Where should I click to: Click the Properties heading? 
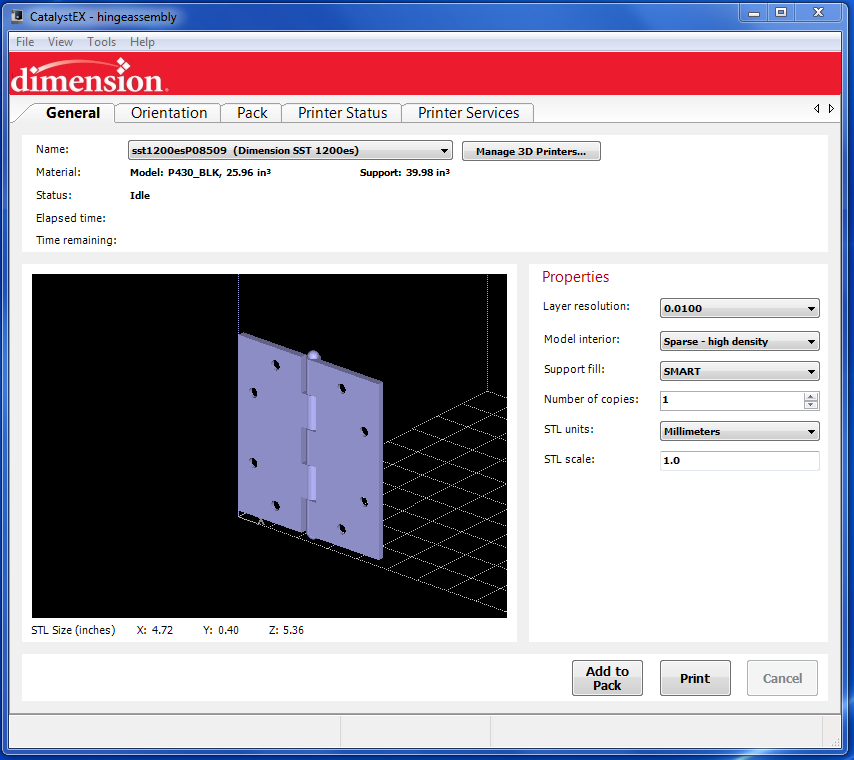[575, 277]
